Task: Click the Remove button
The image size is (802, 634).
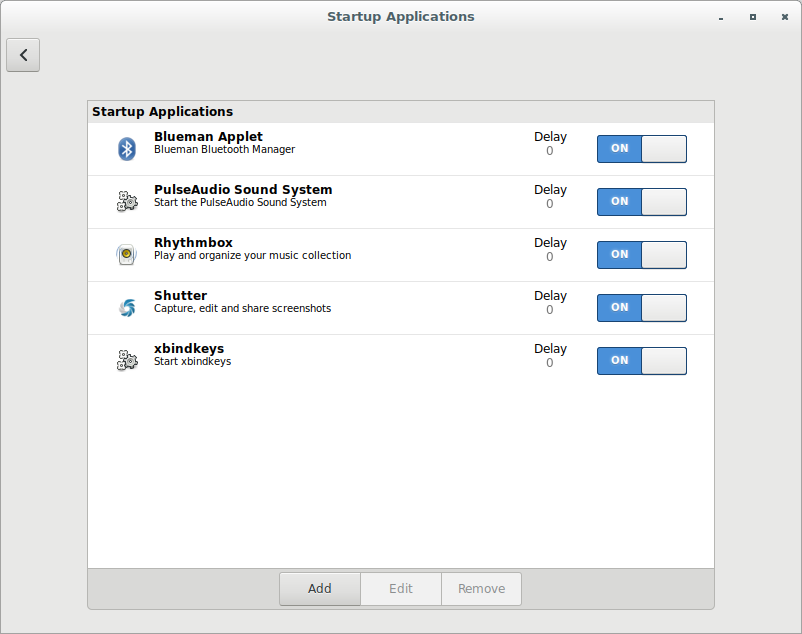Action: coord(481,589)
